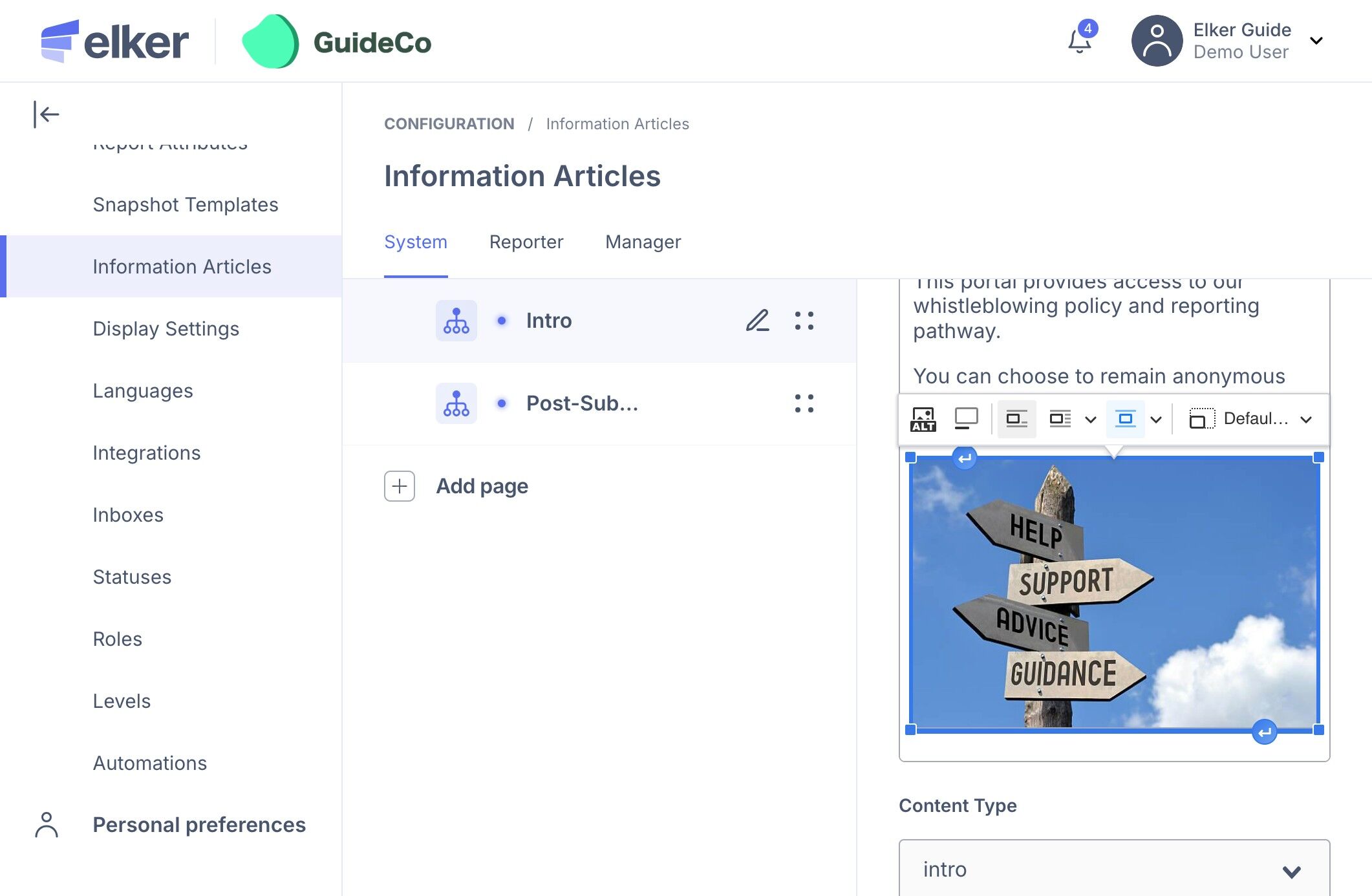
Task: Insert paragraph after image arrow button
Action: coord(1264,732)
